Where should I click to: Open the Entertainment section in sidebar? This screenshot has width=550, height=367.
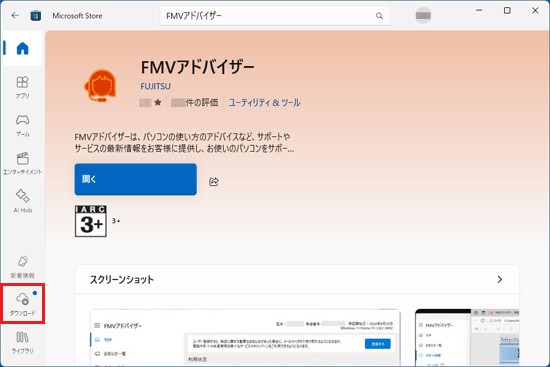click(22, 164)
